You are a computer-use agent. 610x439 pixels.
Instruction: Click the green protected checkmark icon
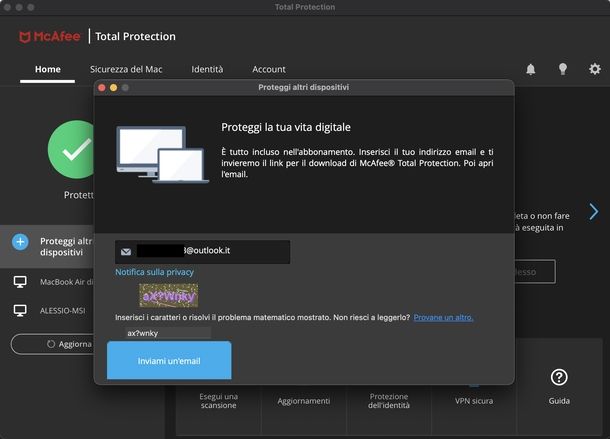click(72, 149)
